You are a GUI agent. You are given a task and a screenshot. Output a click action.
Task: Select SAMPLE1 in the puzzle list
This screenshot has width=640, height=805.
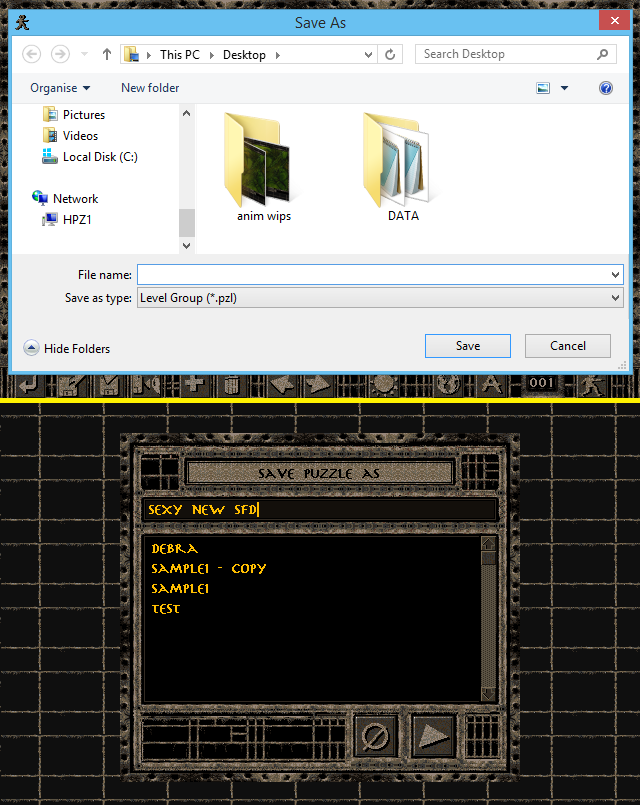pos(180,589)
